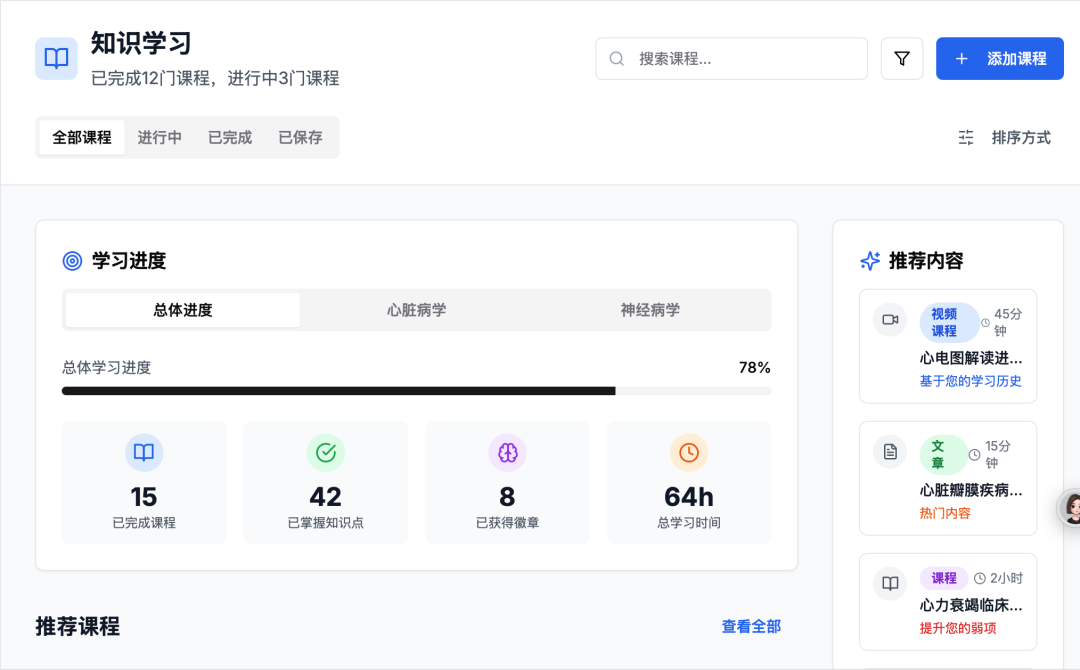The image size is (1080, 670).
Task: Click the purple brain icon for 已获得徽章
Action: (x=507, y=453)
